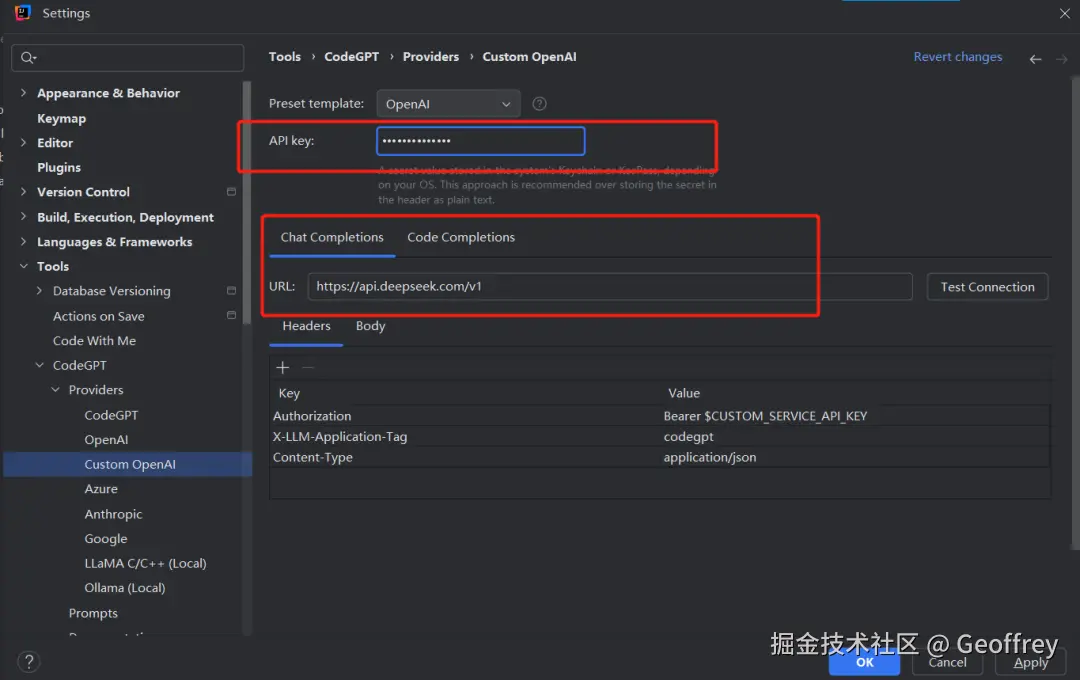Switch to the Chat Completions tab
The width and height of the screenshot is (1080, 680).
(332, 237)
